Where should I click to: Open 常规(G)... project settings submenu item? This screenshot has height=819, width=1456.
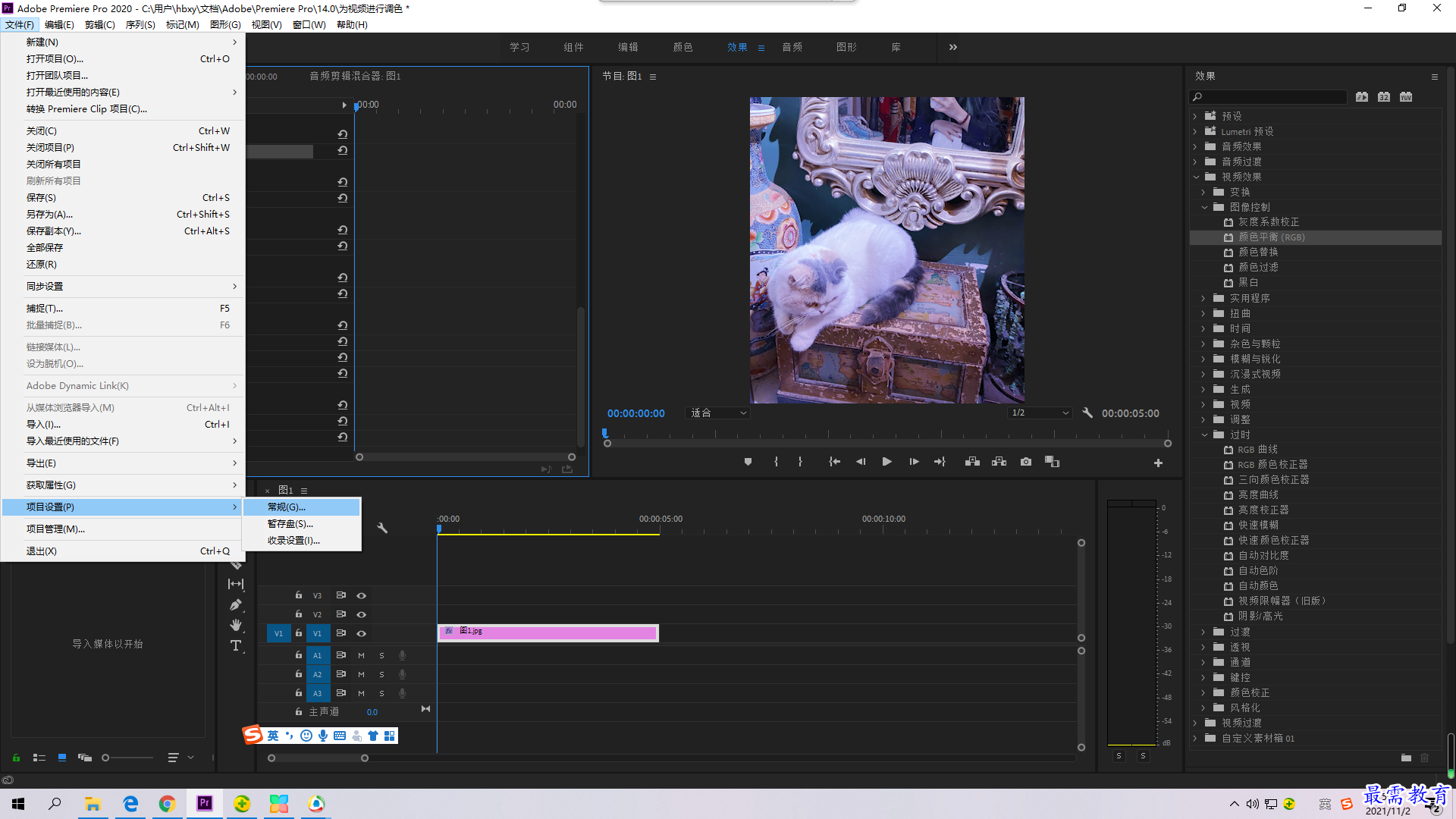(301, 507)
